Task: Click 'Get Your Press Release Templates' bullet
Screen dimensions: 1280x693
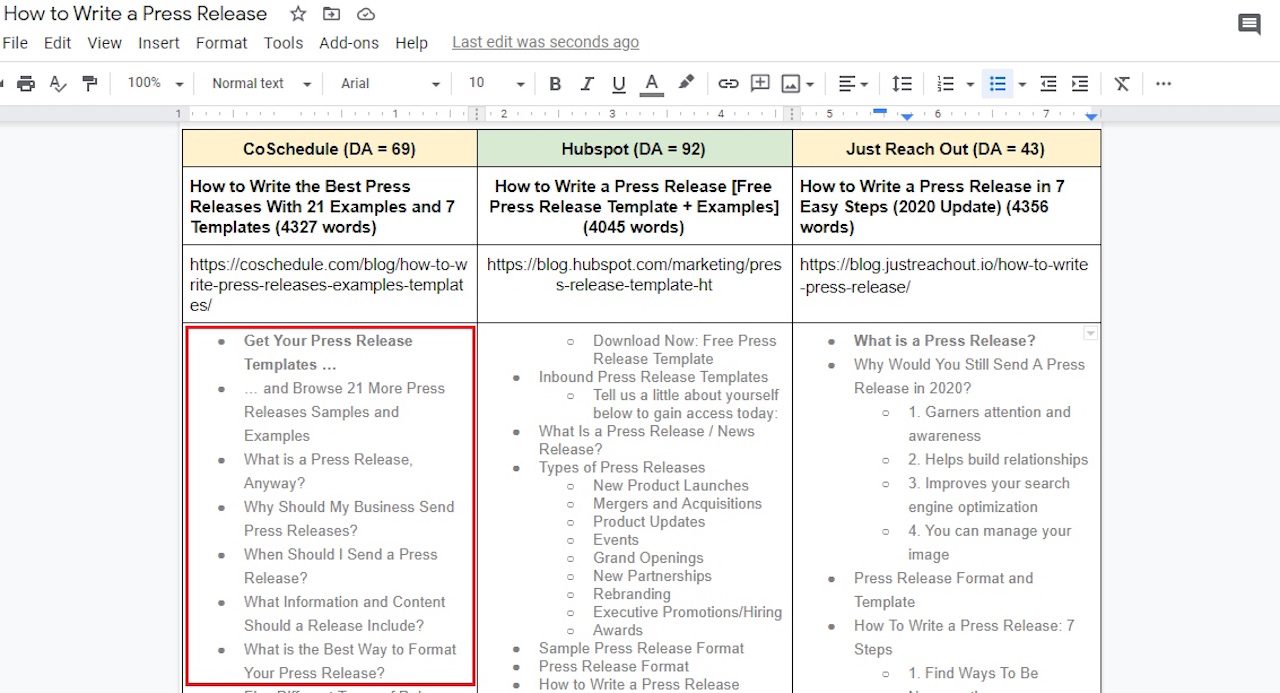Action: click(328, 352)
